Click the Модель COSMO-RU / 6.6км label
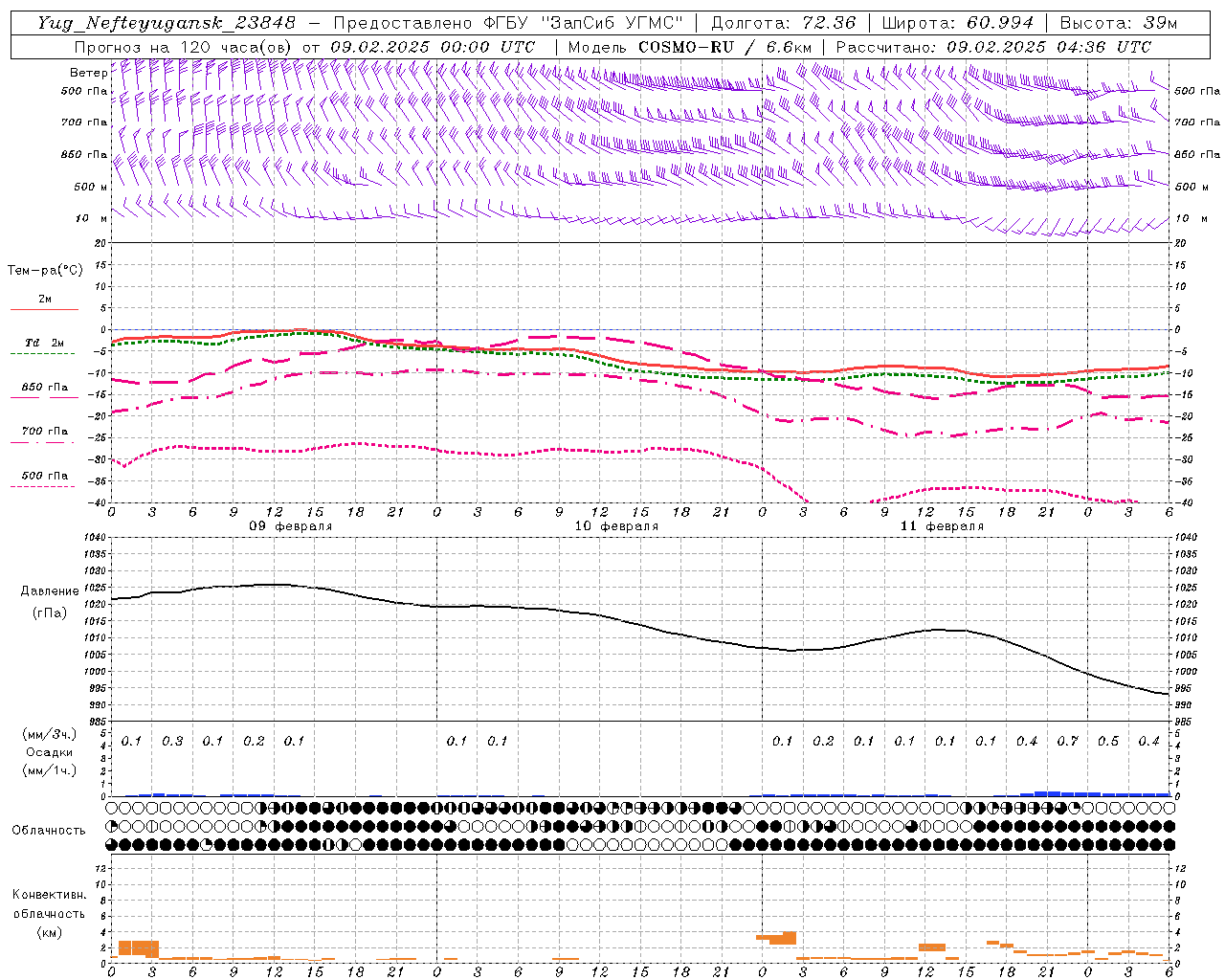This screenshot has width=1225, height=980. point(690,47)
